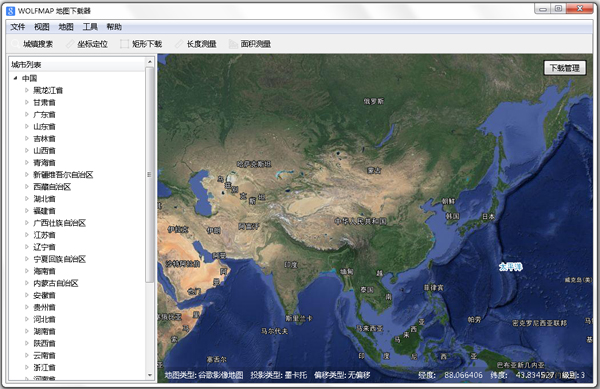Select 福建省 in city list
600x389 pixels.
(44, 211)
